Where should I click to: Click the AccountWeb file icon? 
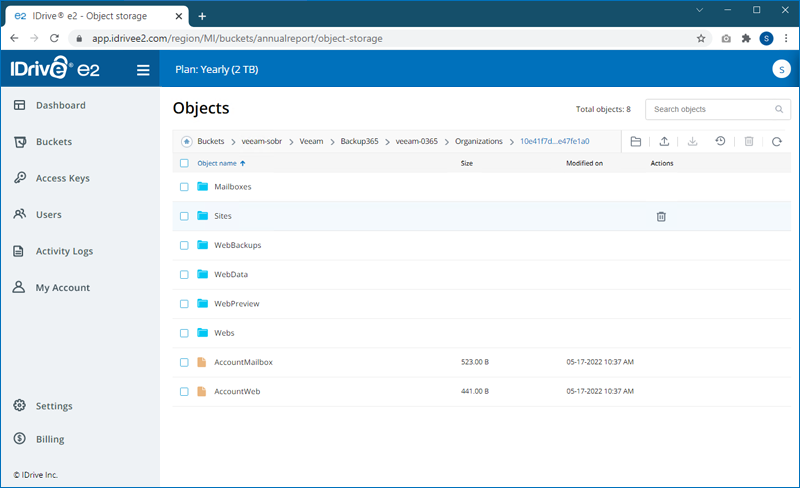(202, 392)
